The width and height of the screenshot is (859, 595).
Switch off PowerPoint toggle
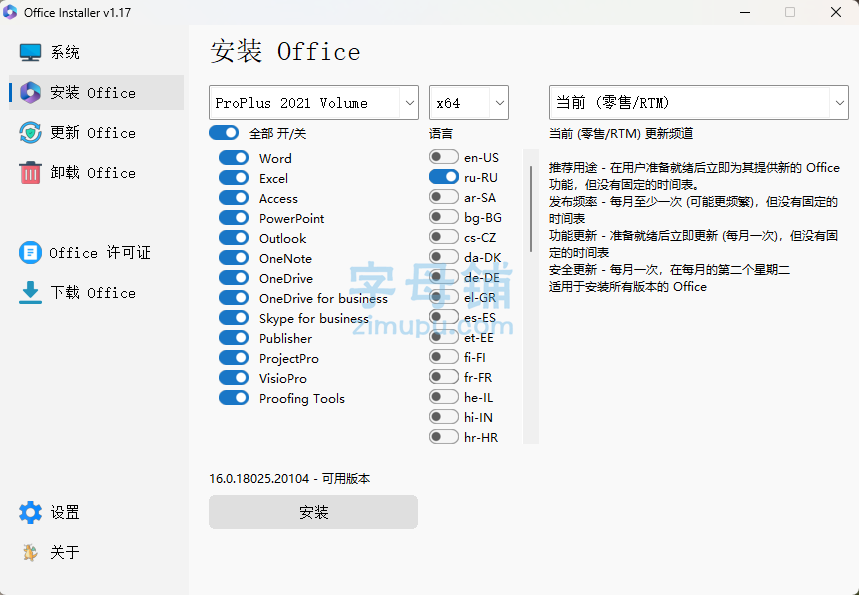click(234, 218)
